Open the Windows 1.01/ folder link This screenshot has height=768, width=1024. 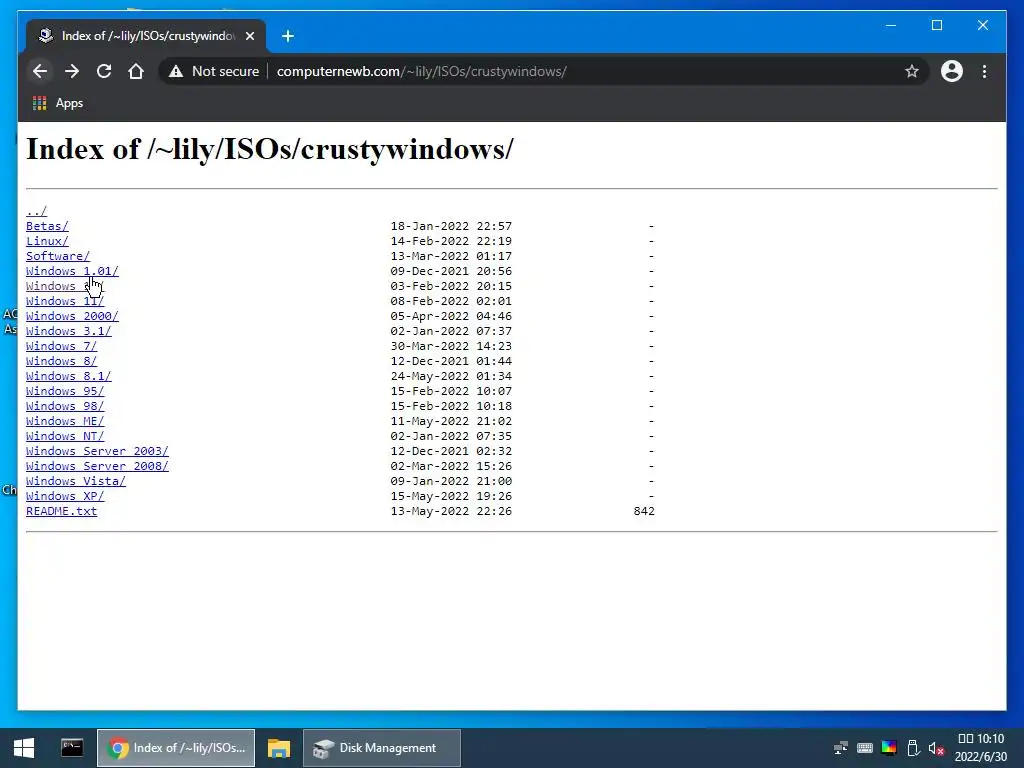coord(72,271)
